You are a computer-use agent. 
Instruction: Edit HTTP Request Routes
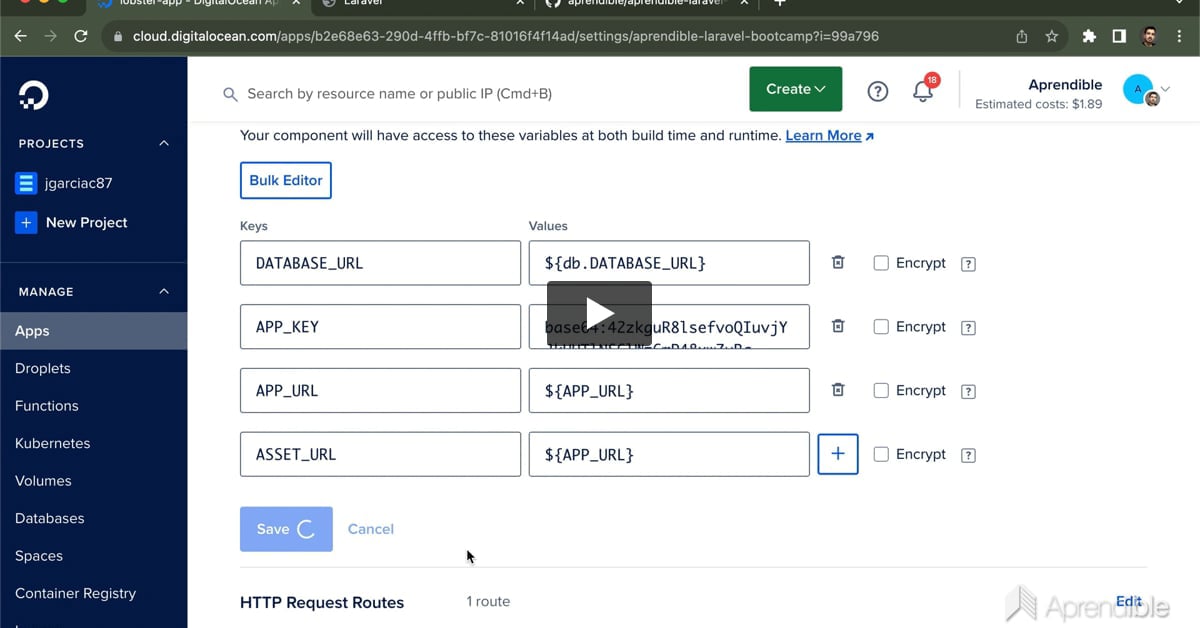pos(1129,601)
